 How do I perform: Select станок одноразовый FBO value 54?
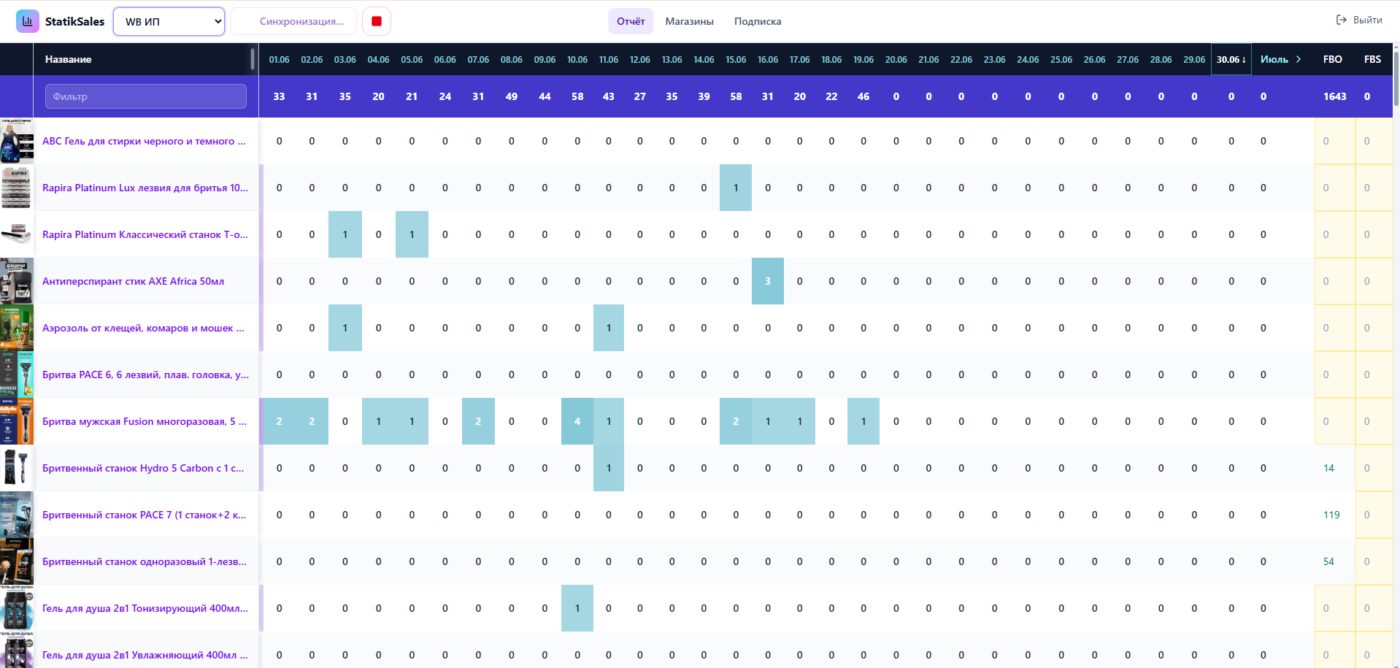[1329, 561]
